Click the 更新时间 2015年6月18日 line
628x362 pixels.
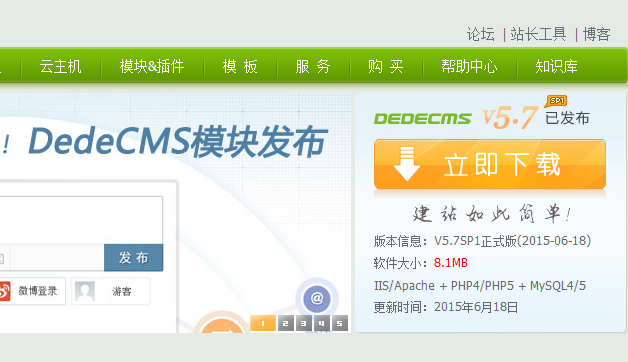(x=446, y=307)
